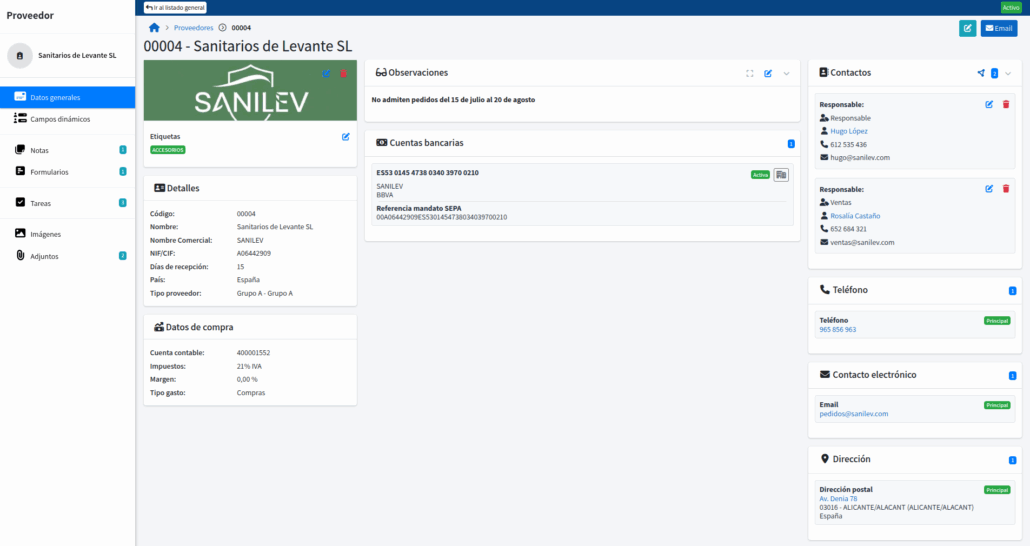1030x546 pixels.
Task: Click edit supplier button at top right
Action: point(967,28)
